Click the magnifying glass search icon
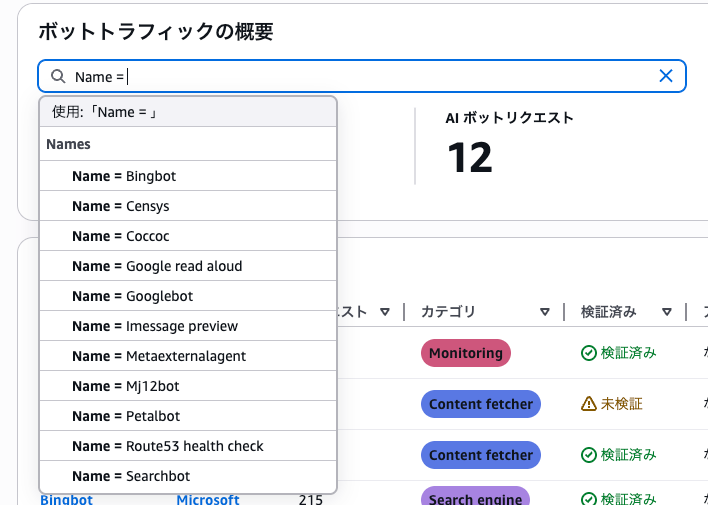Screen dimensions: 708x505 click(58, 76)
